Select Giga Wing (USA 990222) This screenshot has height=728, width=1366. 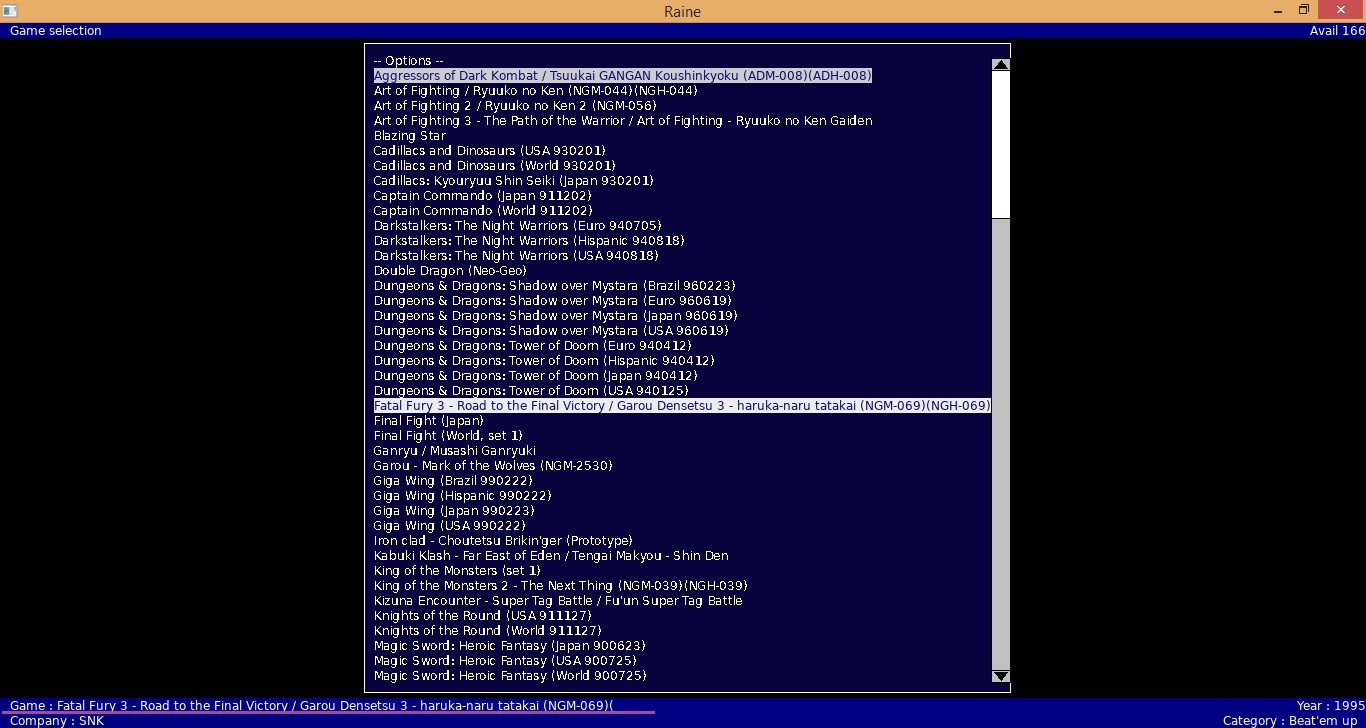tap(449, 526)
